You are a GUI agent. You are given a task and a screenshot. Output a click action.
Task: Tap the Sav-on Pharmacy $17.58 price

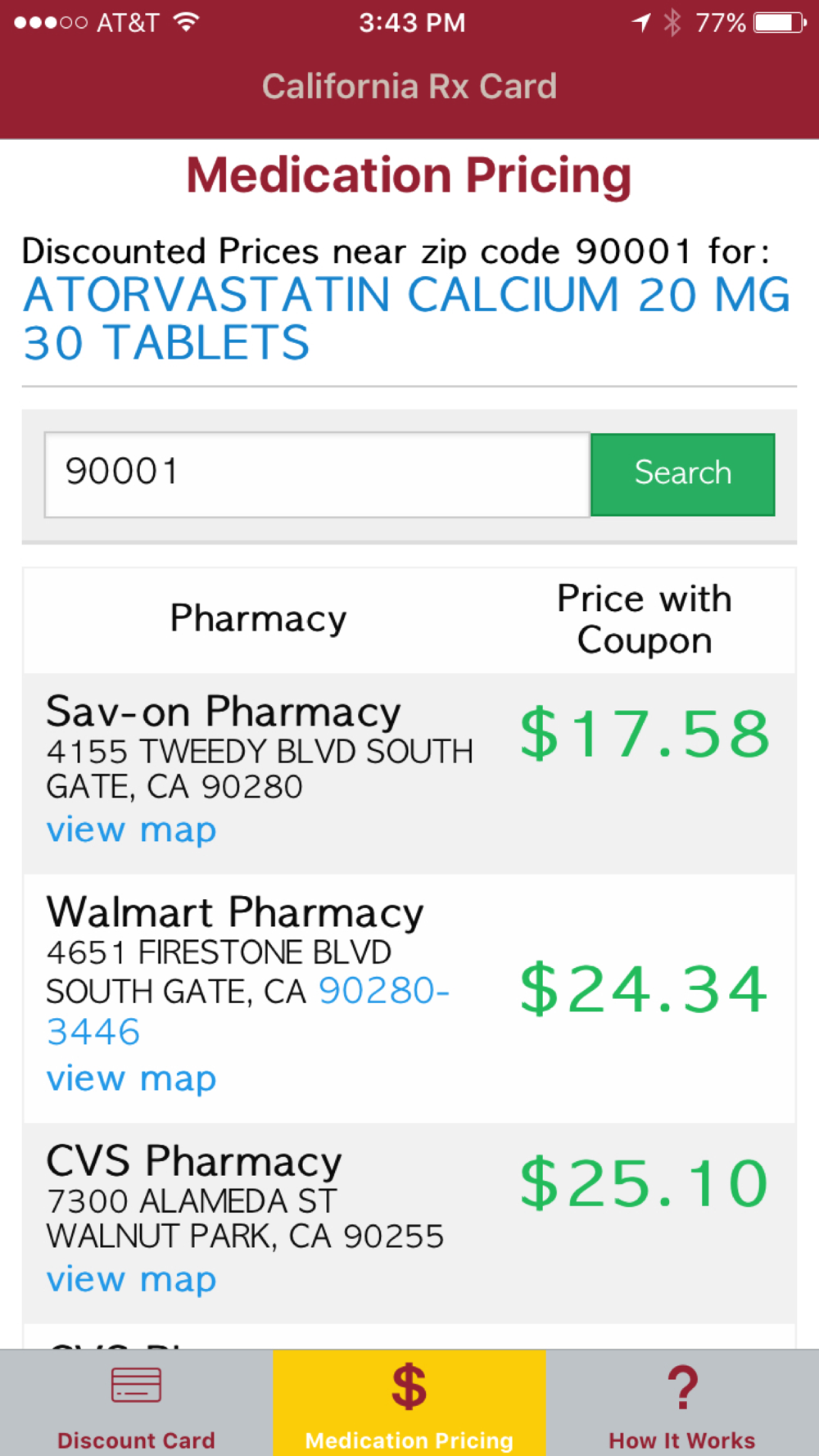pos(645,733)
